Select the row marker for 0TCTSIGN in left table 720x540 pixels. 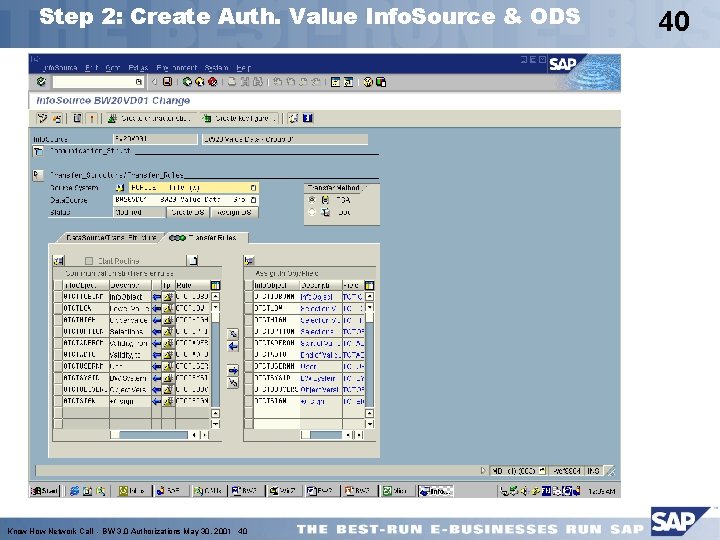58,401
